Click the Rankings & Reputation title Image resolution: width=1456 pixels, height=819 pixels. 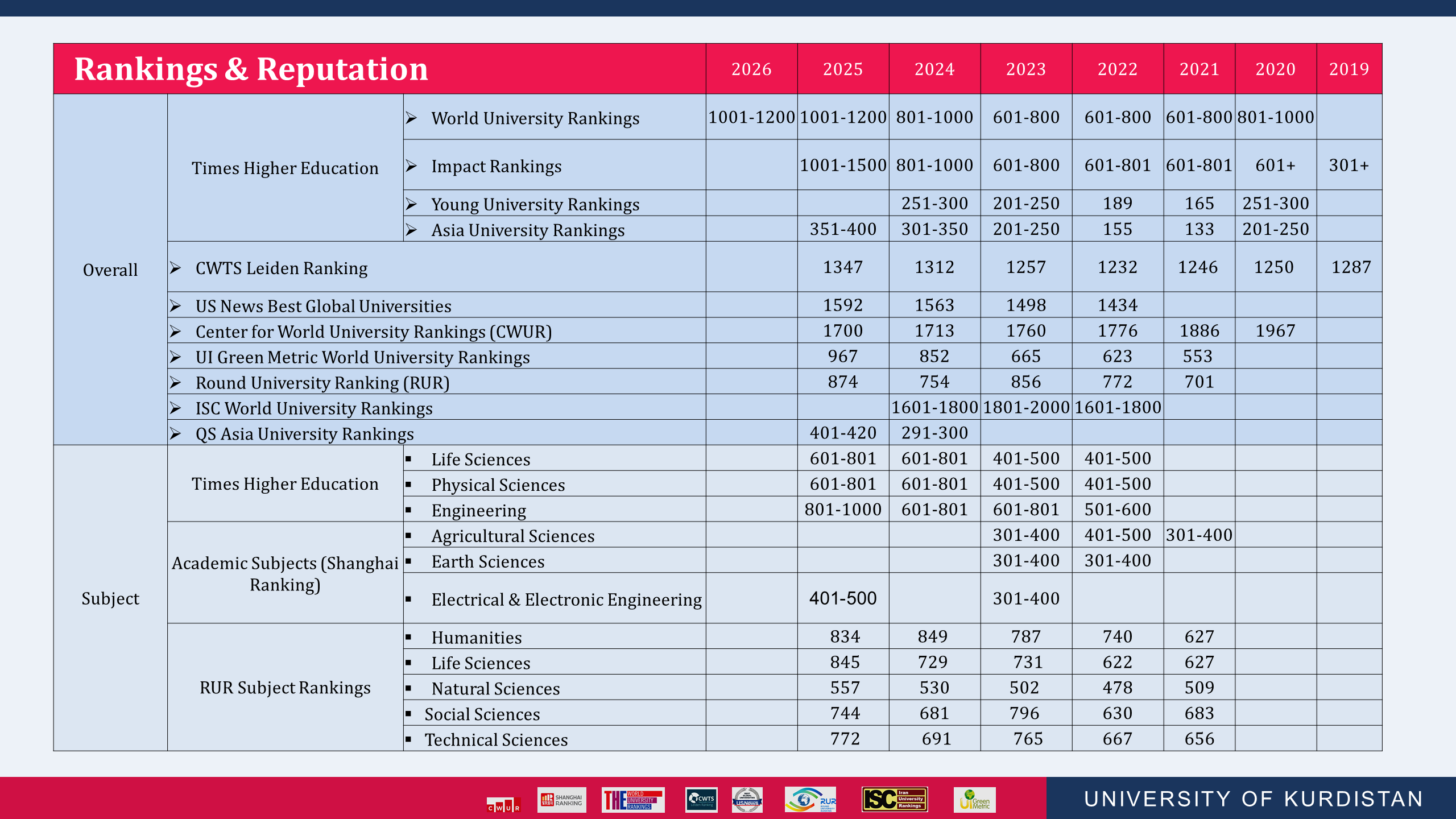tap(251, 69)
